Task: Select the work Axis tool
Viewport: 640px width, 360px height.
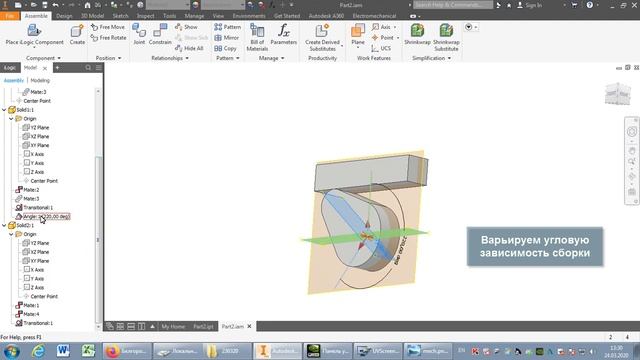Action: coord(384,27)
